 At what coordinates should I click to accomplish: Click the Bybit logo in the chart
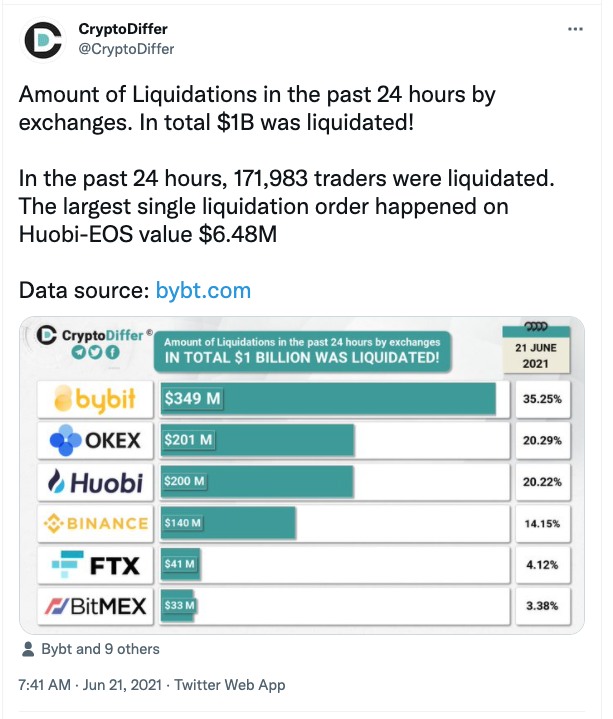92,399
